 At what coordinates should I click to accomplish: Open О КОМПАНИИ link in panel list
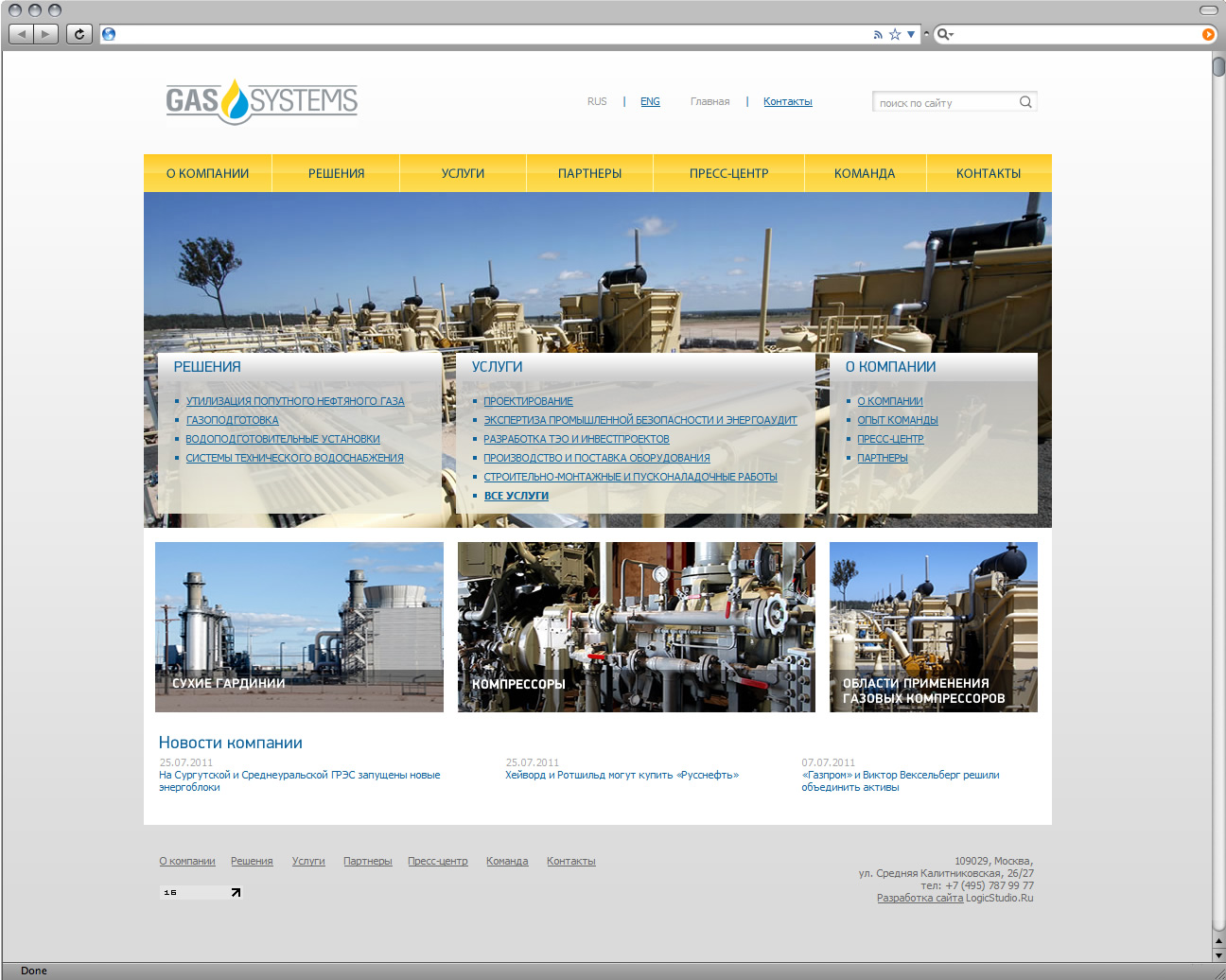click(890, 401)
